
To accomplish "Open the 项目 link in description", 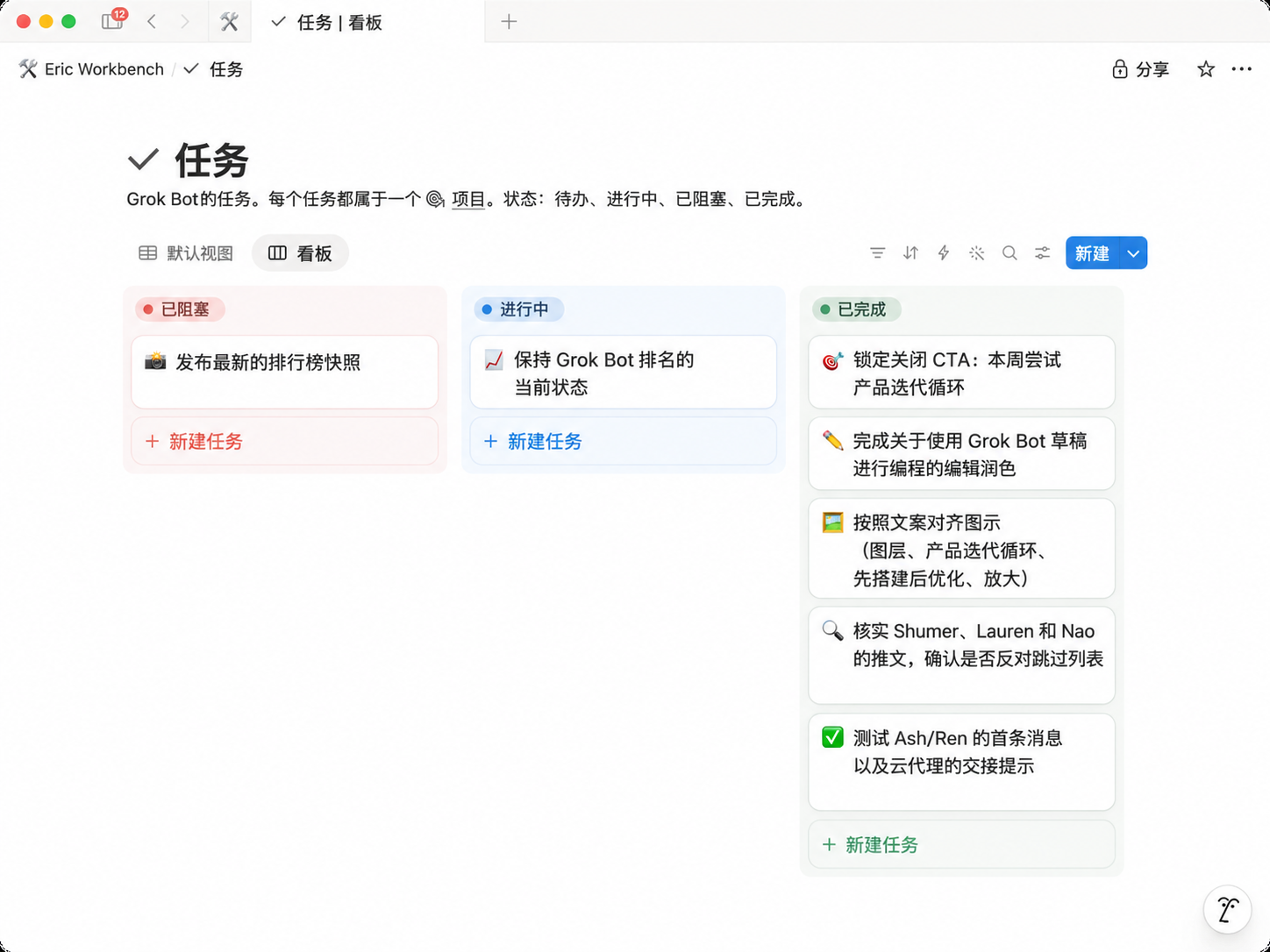I will (x=468, y=199).
